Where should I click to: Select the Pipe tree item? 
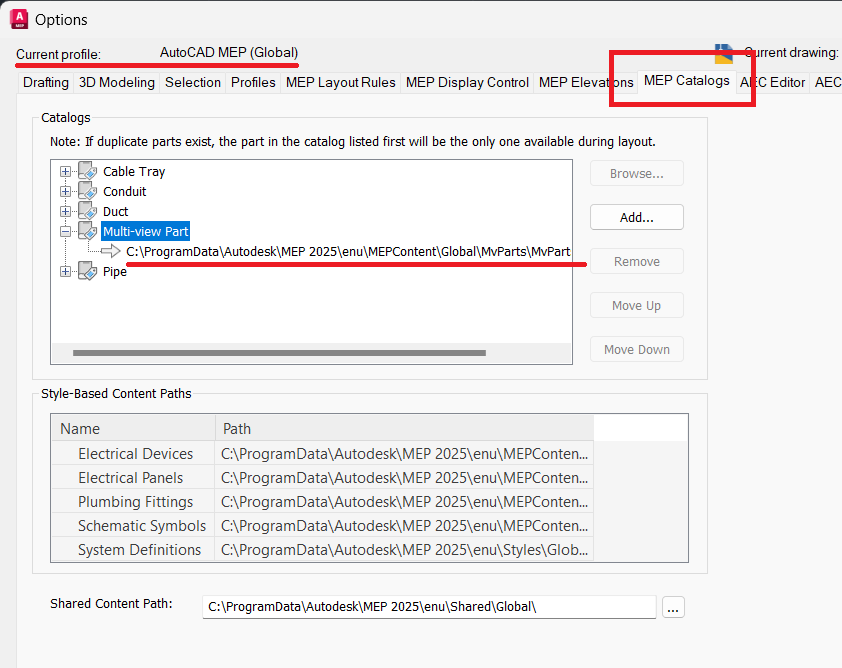coord(114,271)
